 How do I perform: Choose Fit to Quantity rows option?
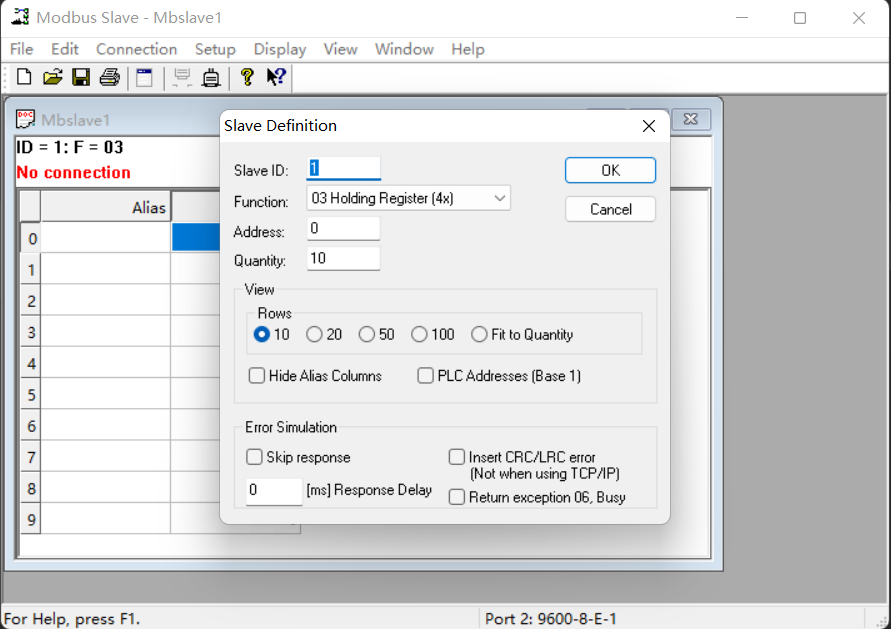coord(479,334)
